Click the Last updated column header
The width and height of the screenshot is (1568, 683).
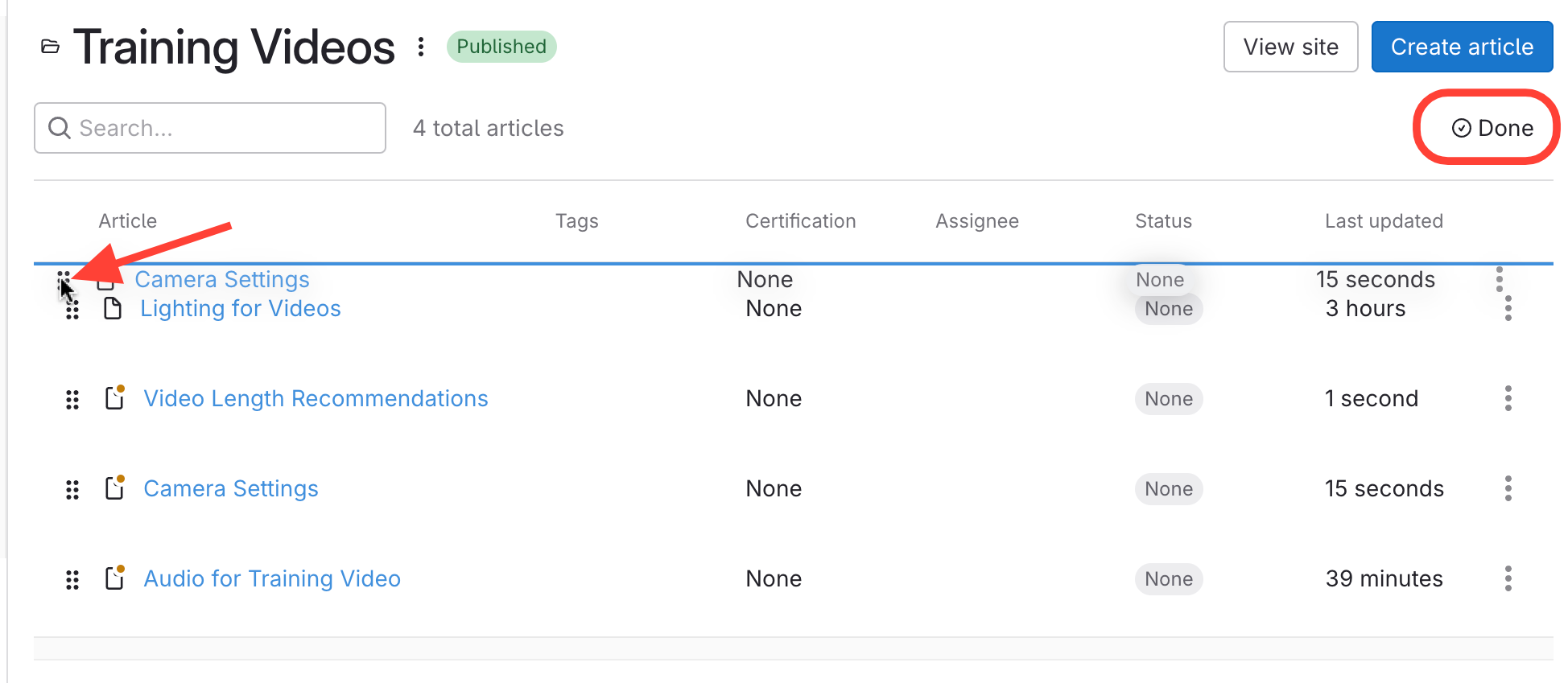pyautogui.click(x=1383, y=221)
